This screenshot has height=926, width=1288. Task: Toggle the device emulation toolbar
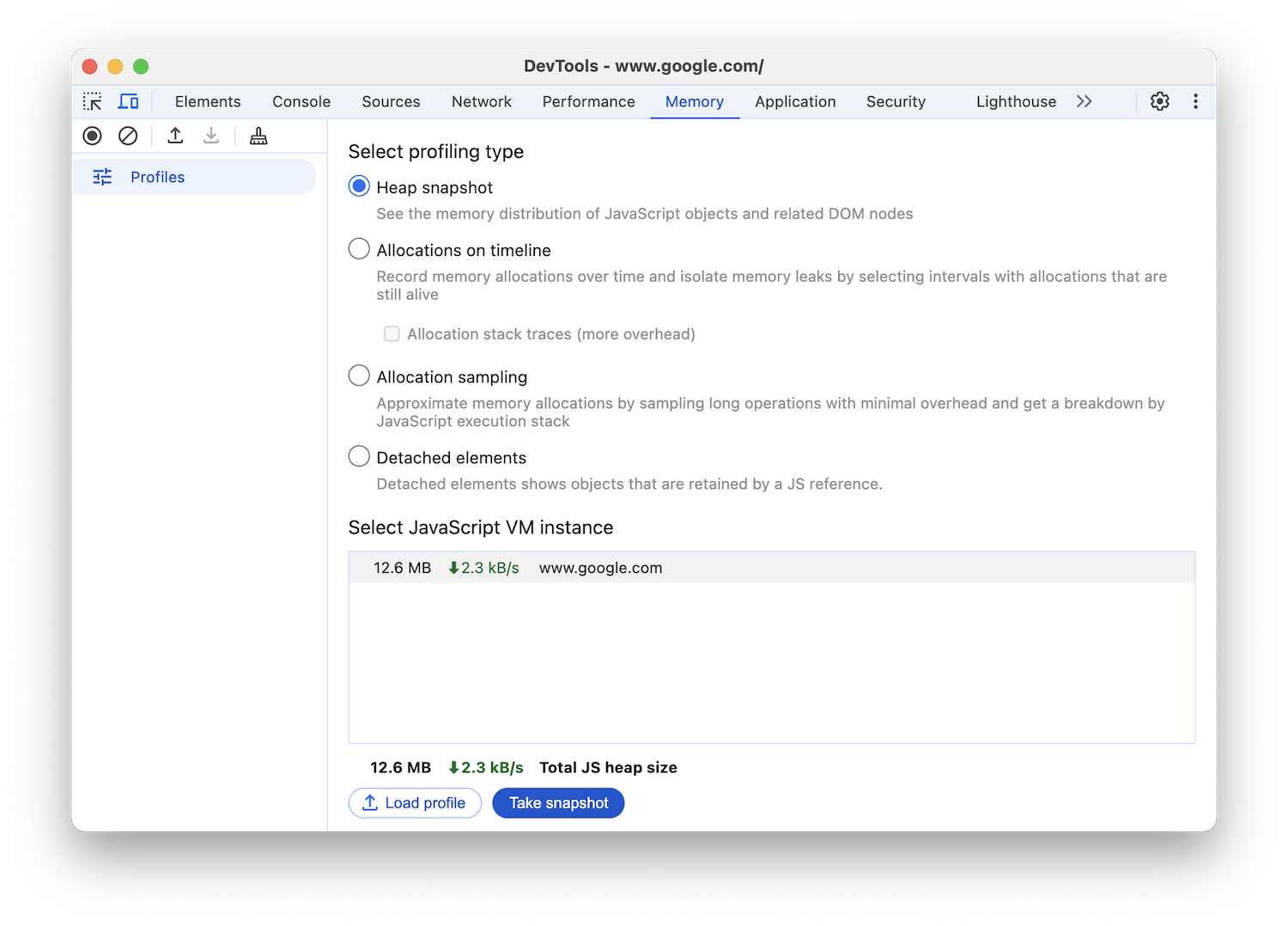(128, 101)
